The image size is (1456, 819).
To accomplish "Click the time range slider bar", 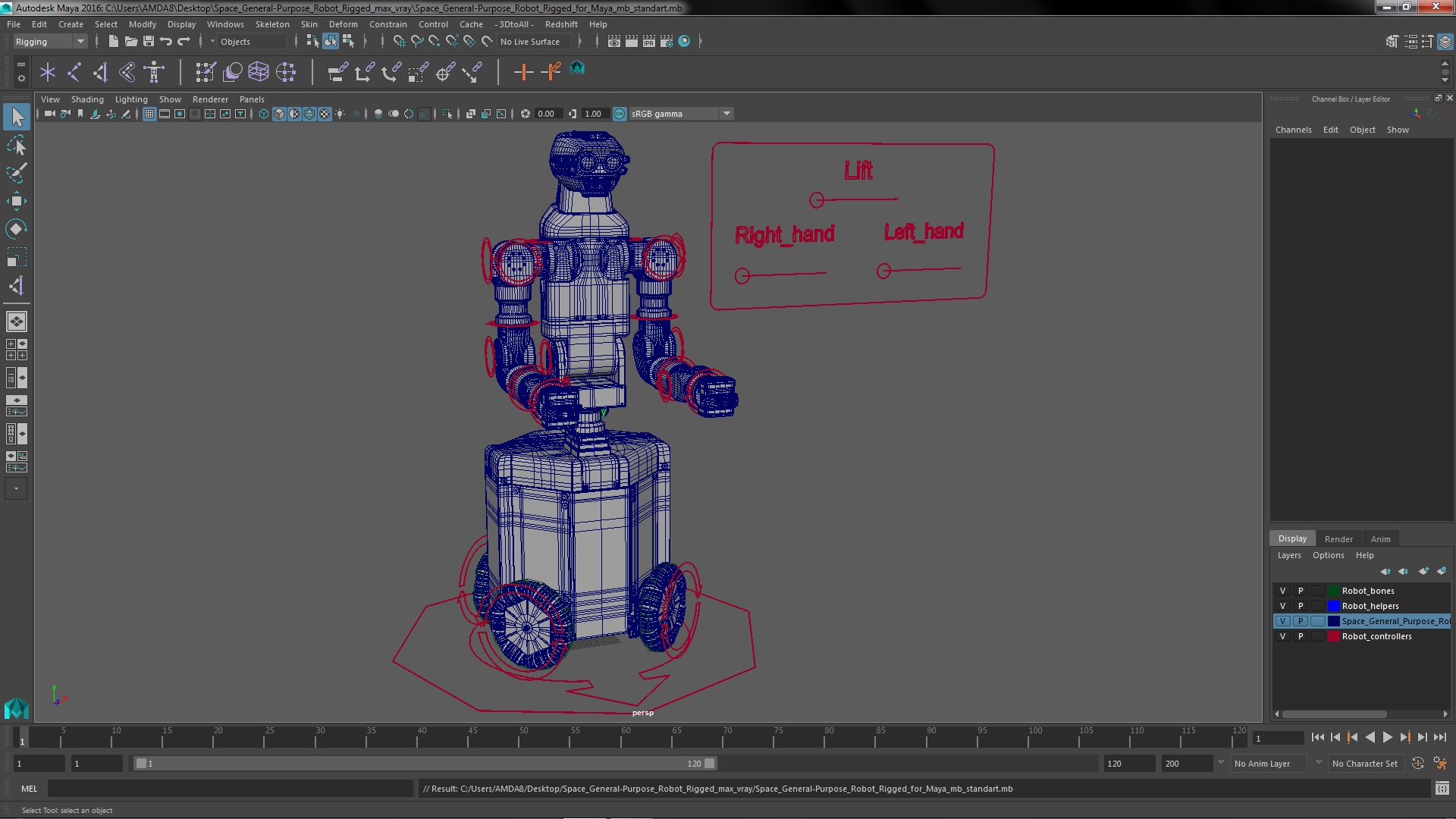I will [425, 764].
